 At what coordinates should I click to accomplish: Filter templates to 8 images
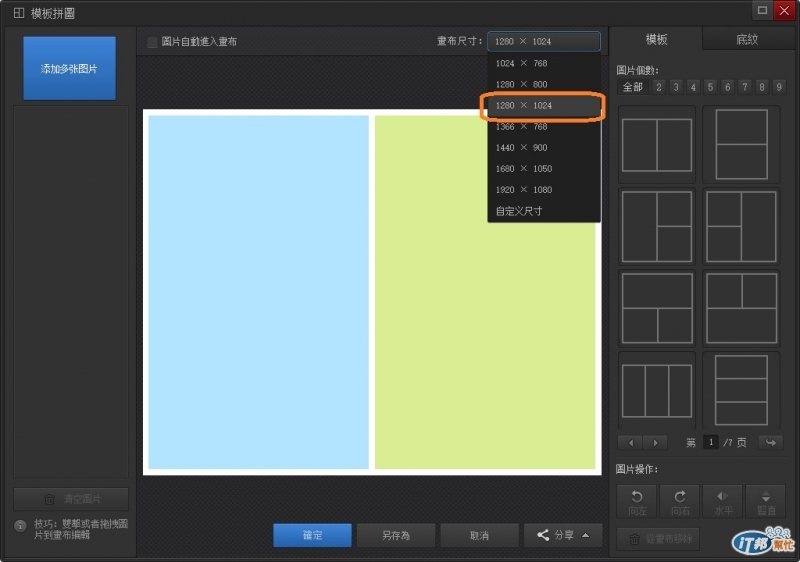pos(762,87)
